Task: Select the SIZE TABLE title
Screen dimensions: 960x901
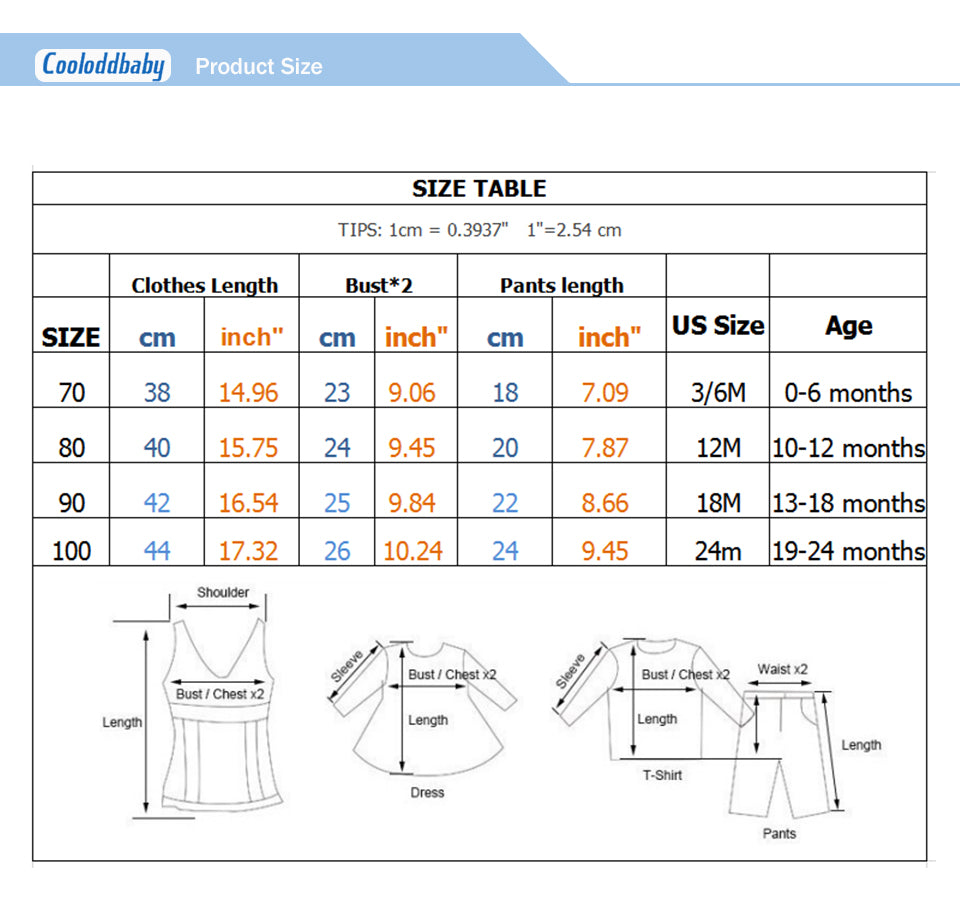Action: click(479, 189)
